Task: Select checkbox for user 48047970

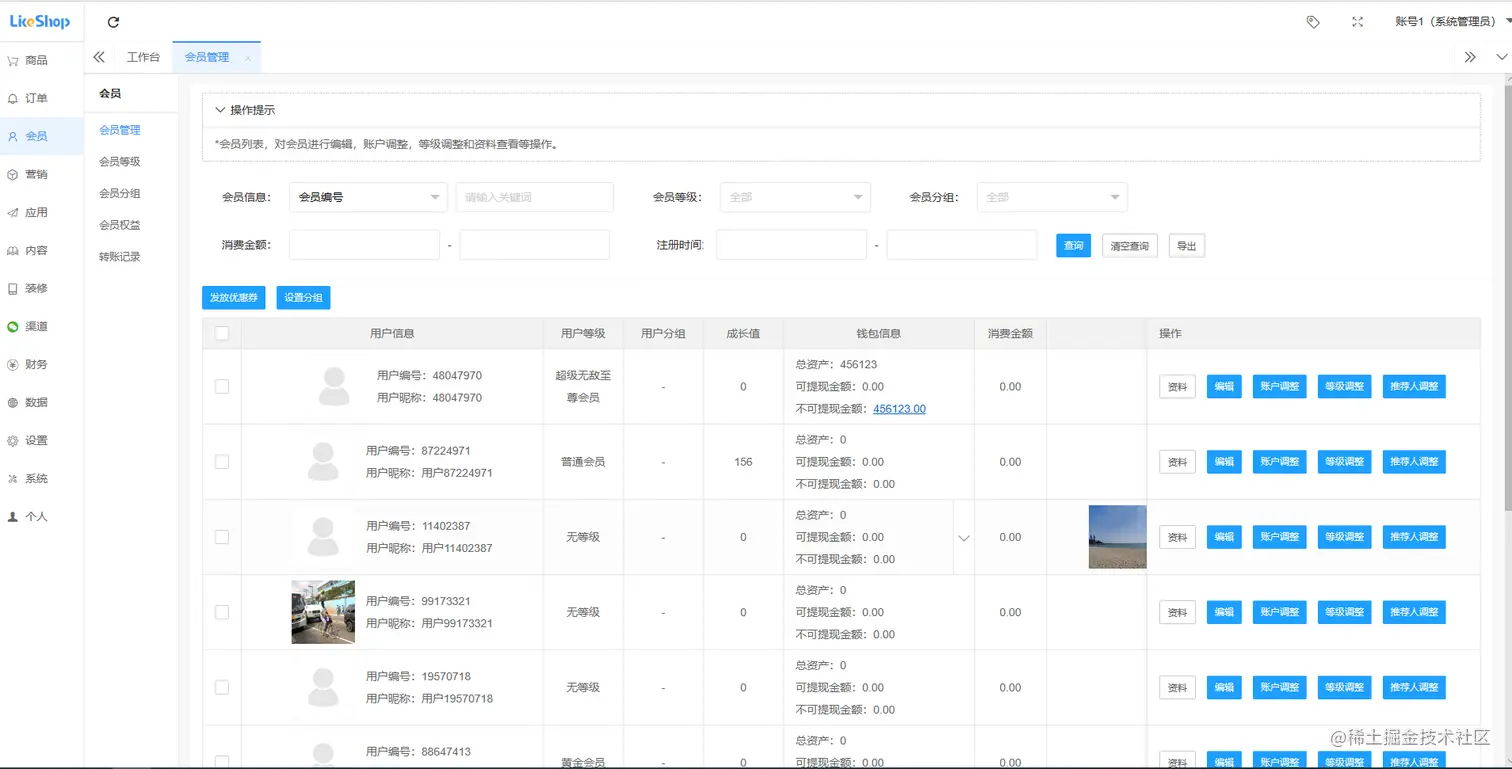Action: click(222, 386)
